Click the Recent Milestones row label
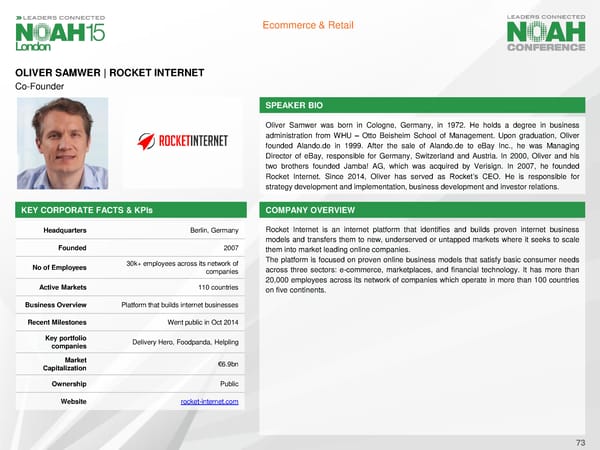The height and width of the screenshot is (450, 600). click(x=57, y=323)
